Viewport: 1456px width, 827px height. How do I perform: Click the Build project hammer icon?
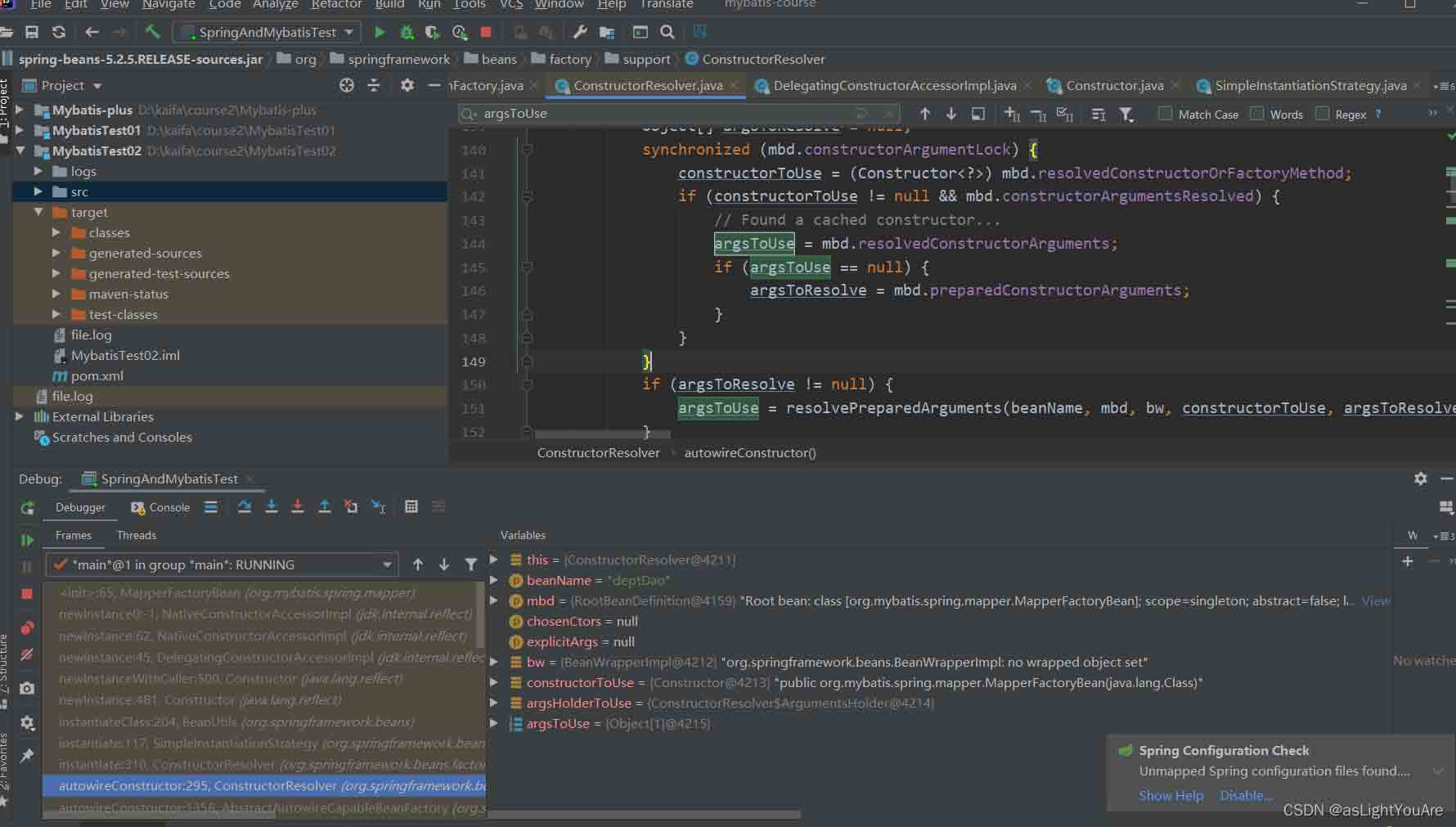point(152,32)
